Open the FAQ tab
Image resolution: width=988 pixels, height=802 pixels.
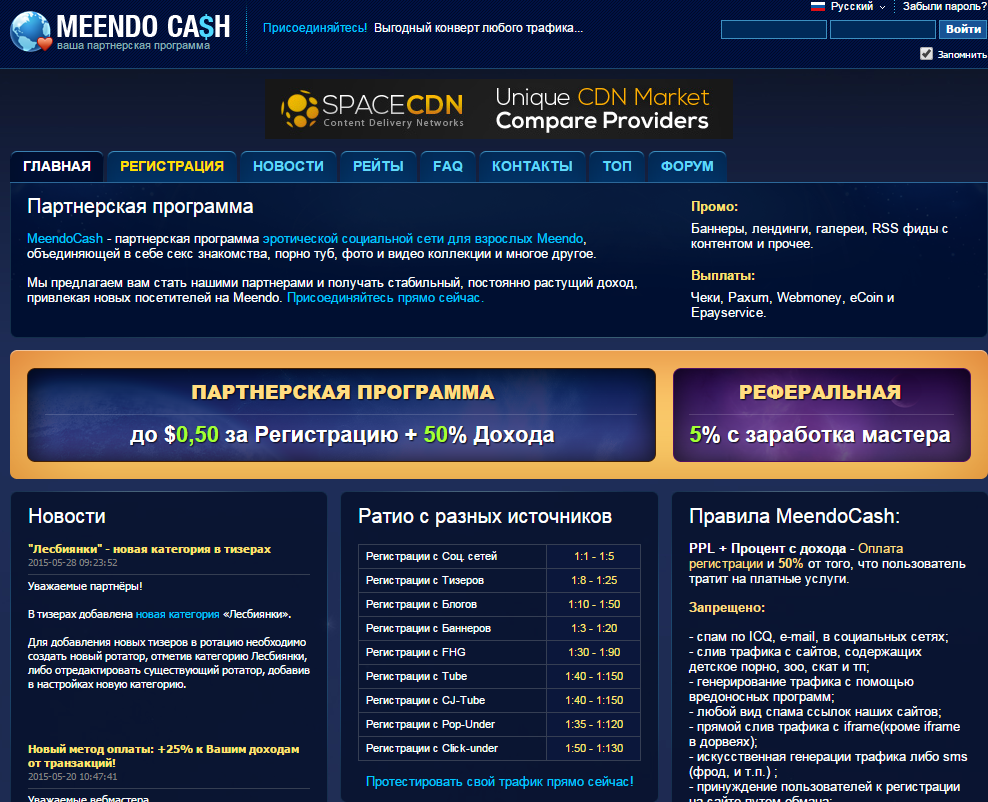click(x=447, y=166)
